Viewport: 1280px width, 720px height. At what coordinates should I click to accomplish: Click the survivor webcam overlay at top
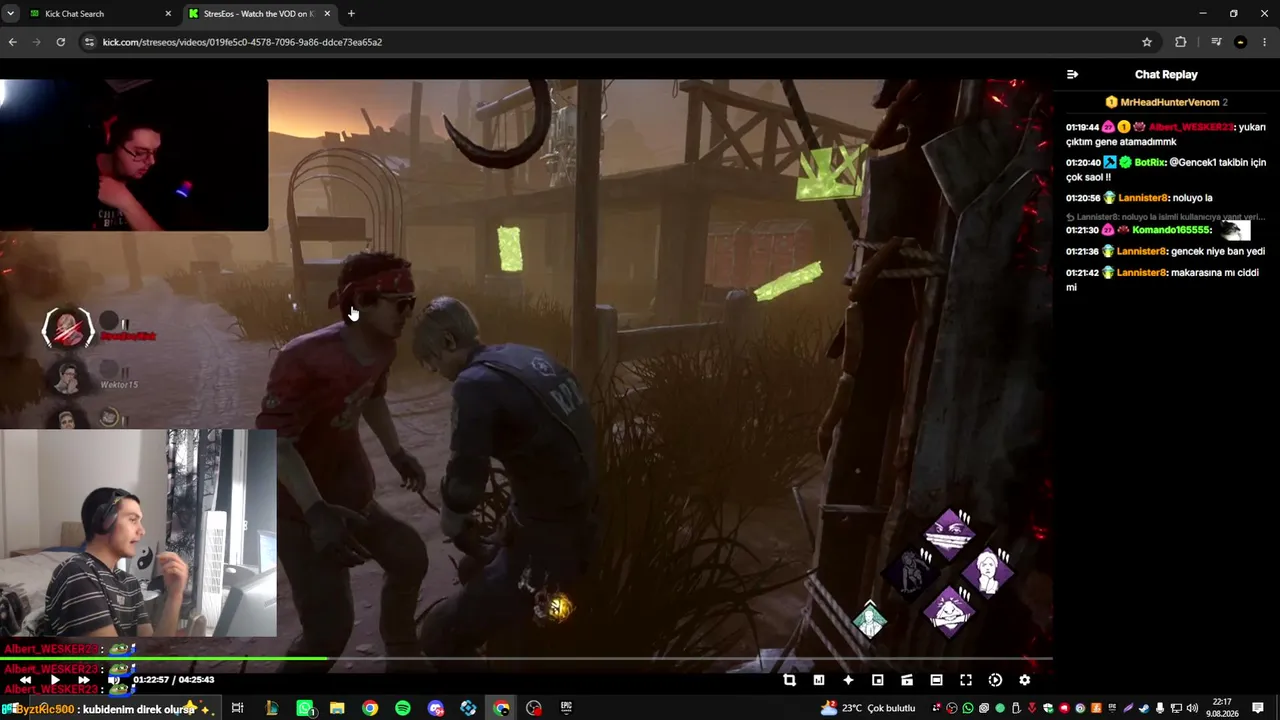point(134,155)
